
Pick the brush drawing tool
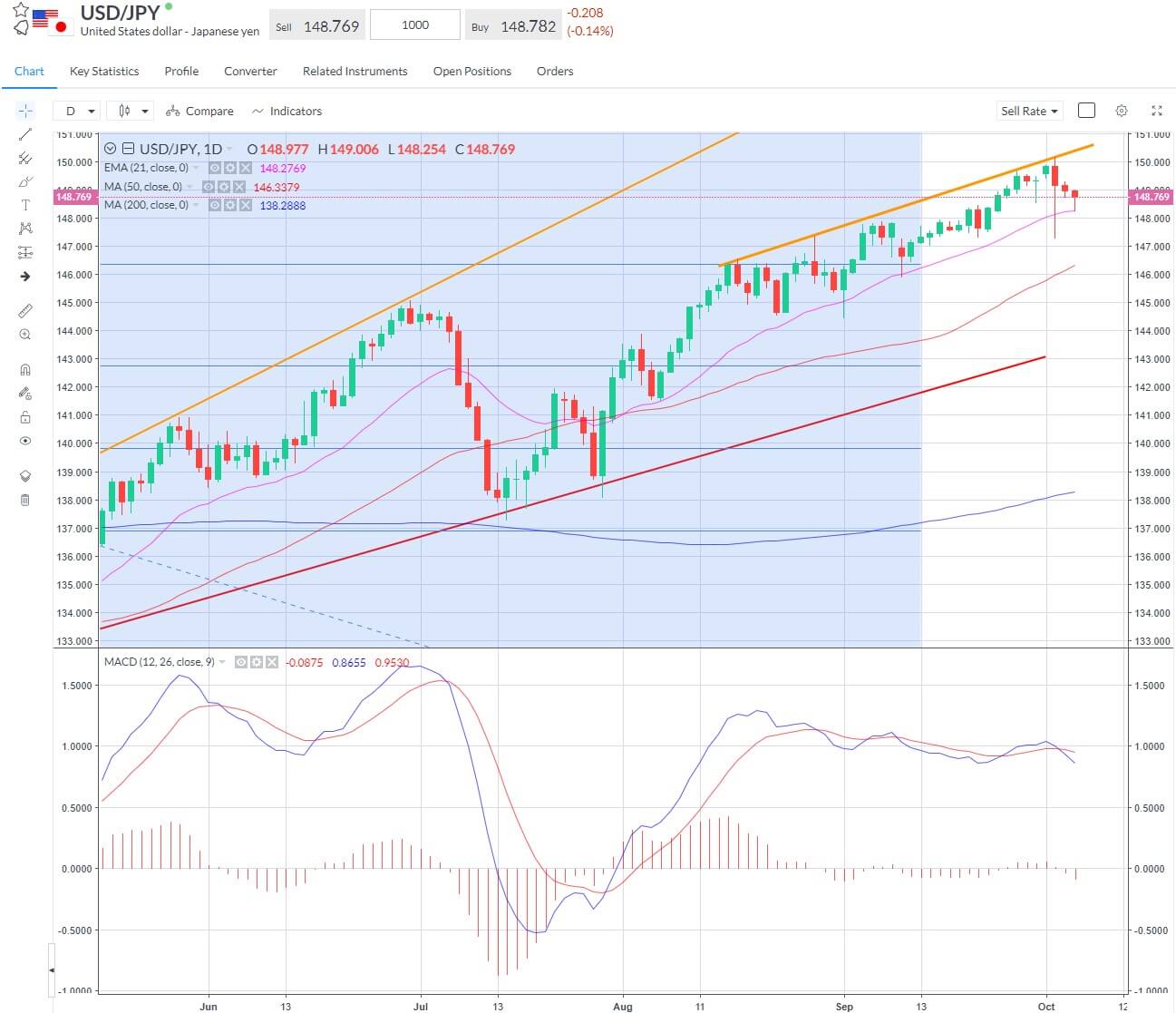pyautogui.click(x=25, y=181)
